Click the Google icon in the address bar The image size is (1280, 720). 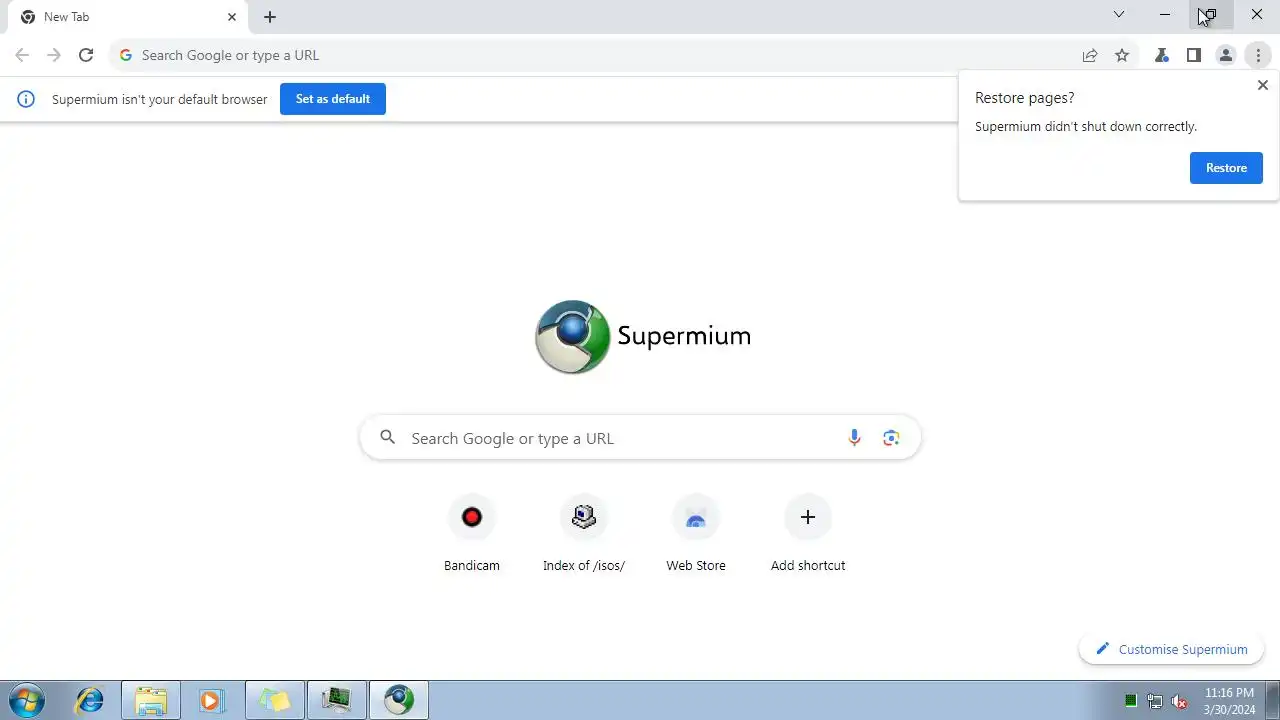126,55
